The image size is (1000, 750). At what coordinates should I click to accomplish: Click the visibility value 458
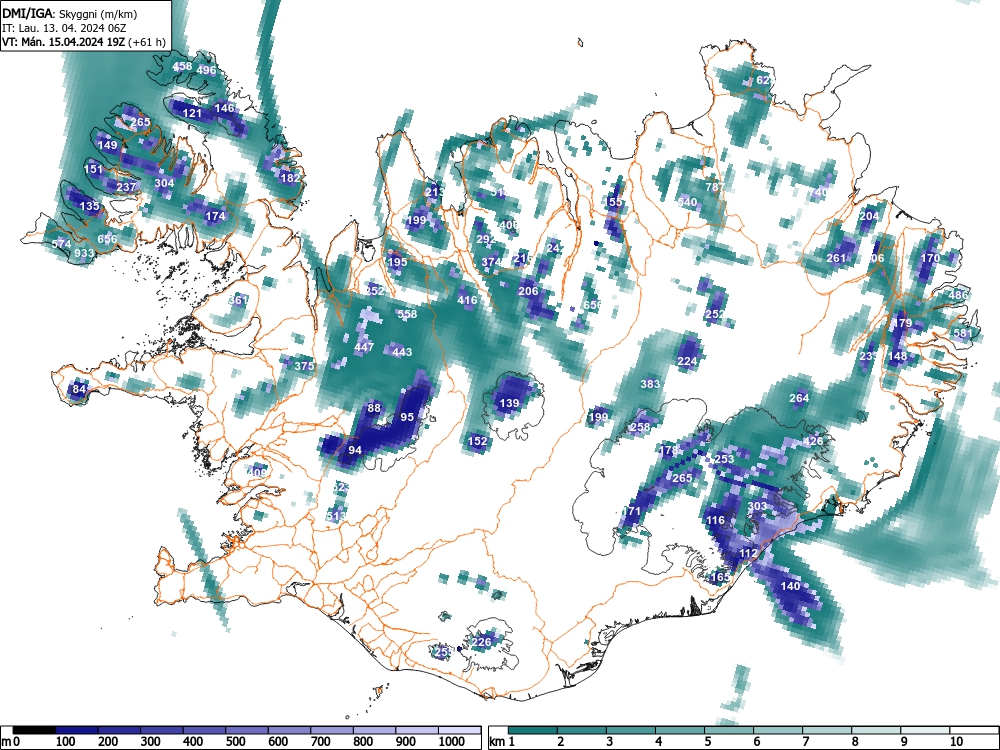(x=182, y=66)
